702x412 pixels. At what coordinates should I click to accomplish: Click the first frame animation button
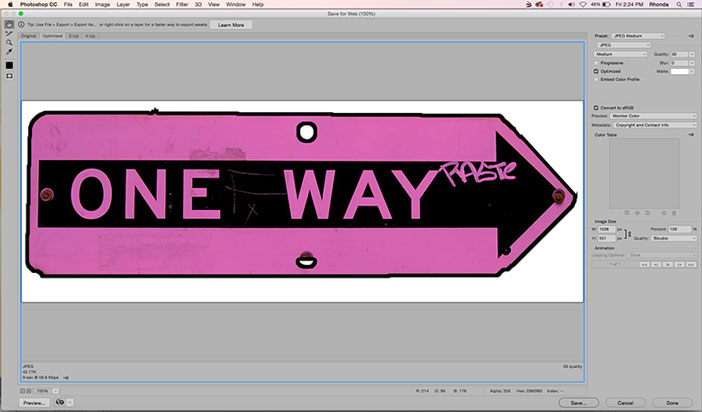tap(644, 265)
